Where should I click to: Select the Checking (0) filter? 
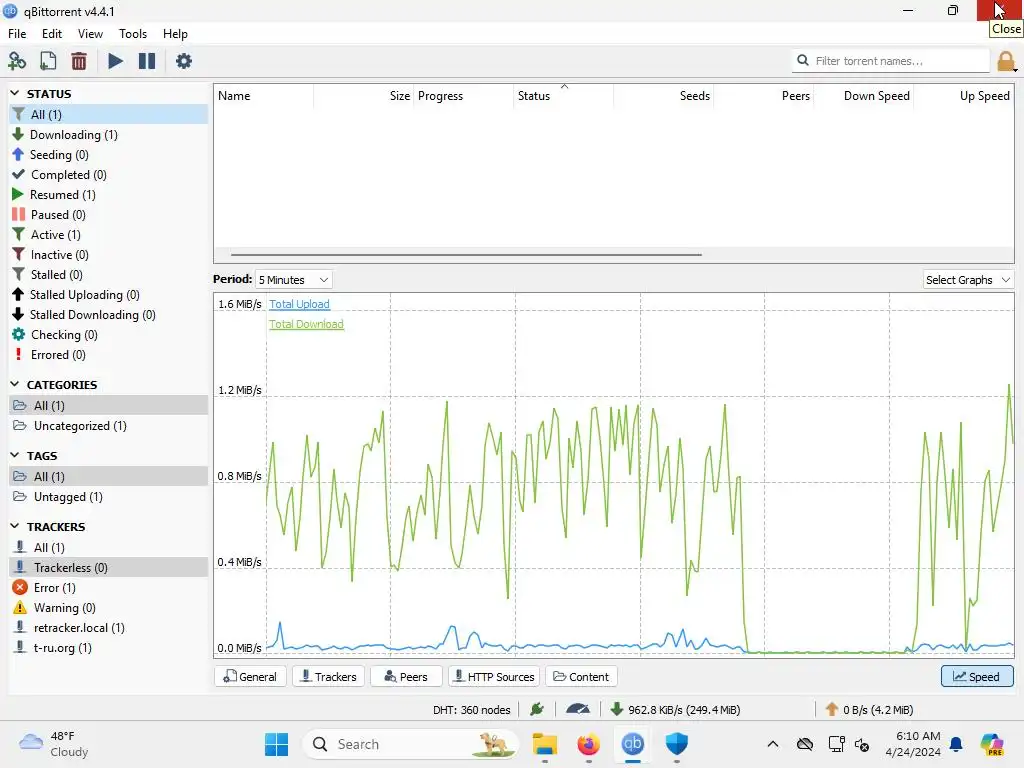tap(108, 335)
